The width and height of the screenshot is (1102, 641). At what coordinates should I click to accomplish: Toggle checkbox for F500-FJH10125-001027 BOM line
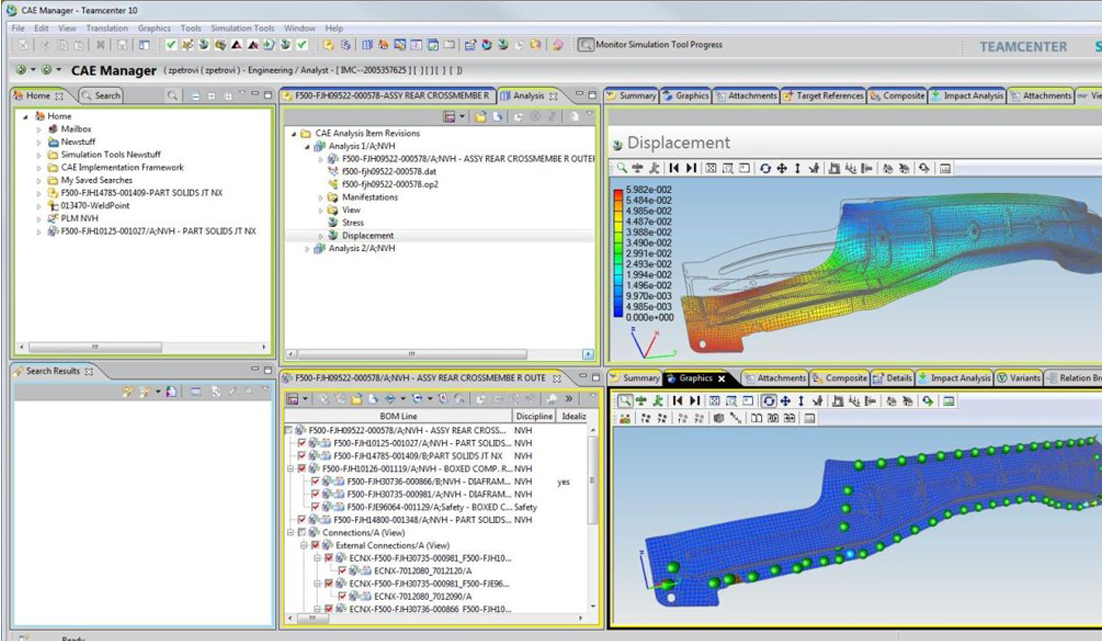(x=302, y=443)
